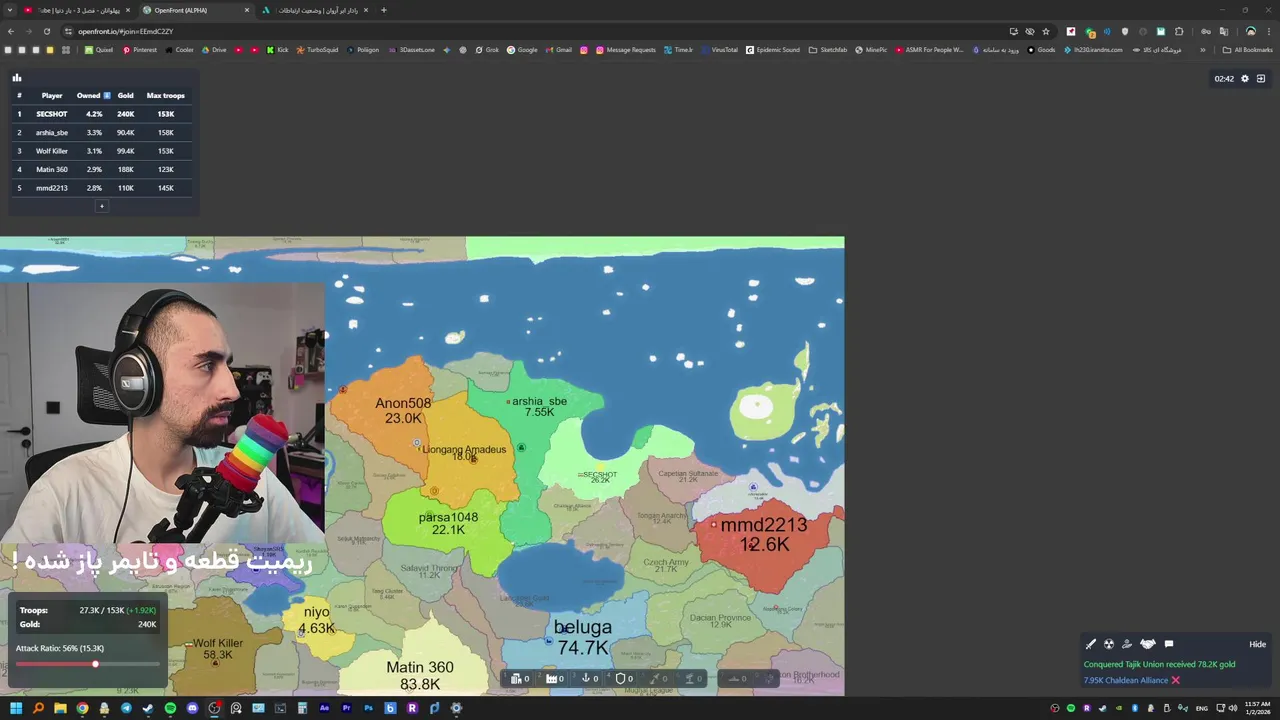Sort leaderboard by Owned column arrow

[x=107, y=95]
